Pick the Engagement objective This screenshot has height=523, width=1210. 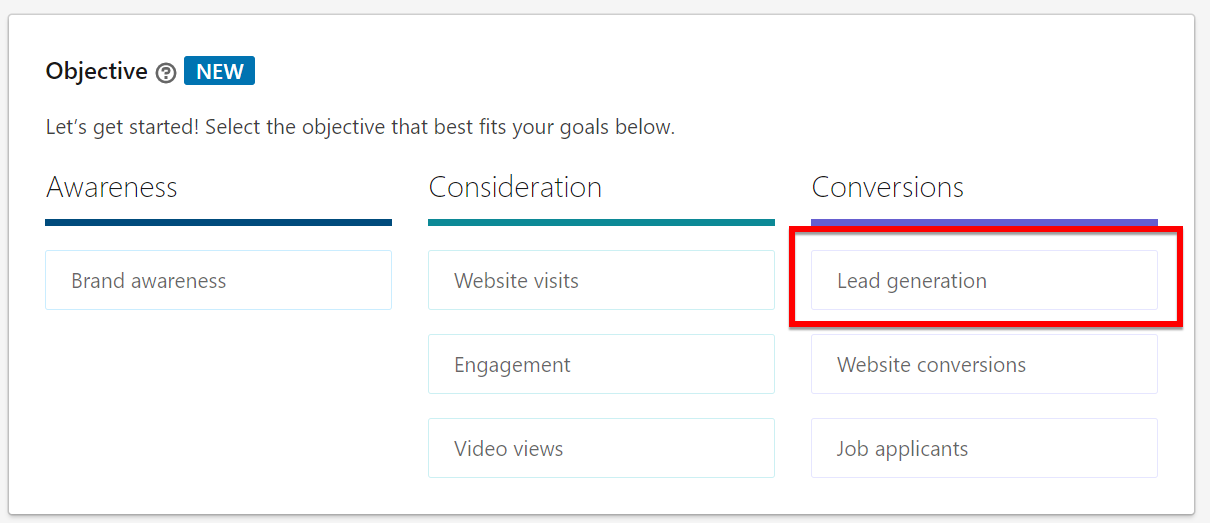pos(601,364)
